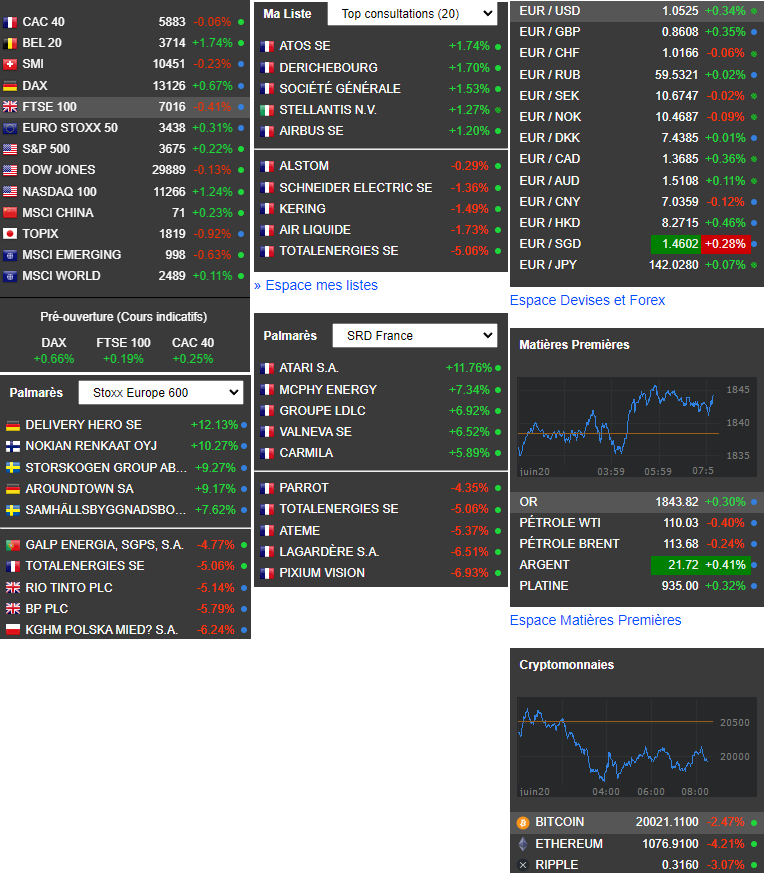Viewport: 765px width, 873px height.
Task: Select the MSCI WORLD index row
Action: [x=125, y=276]
